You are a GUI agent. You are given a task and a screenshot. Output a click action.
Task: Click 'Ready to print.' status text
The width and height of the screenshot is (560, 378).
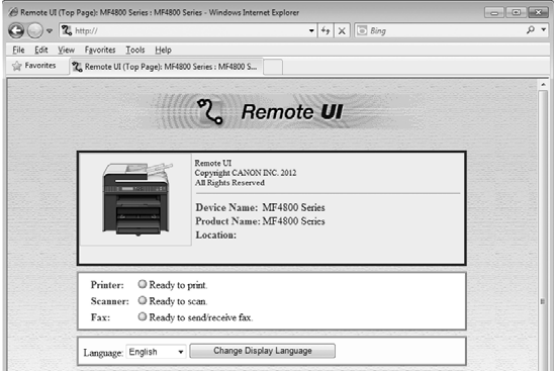[178, 285]
